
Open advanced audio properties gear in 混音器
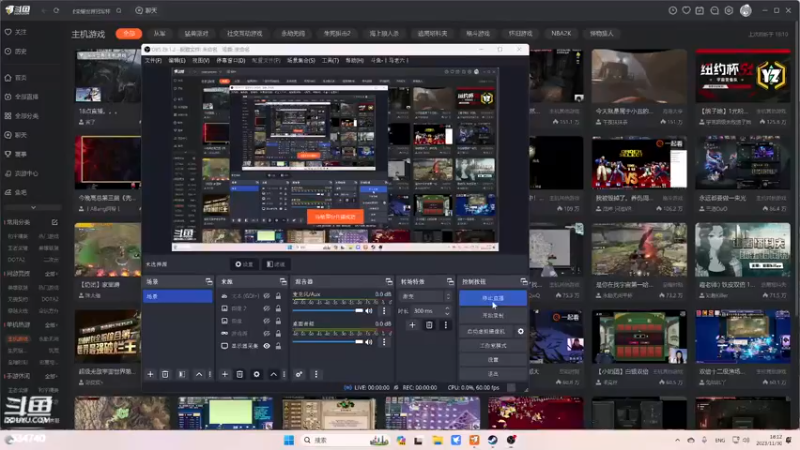(x=299, y=374)
